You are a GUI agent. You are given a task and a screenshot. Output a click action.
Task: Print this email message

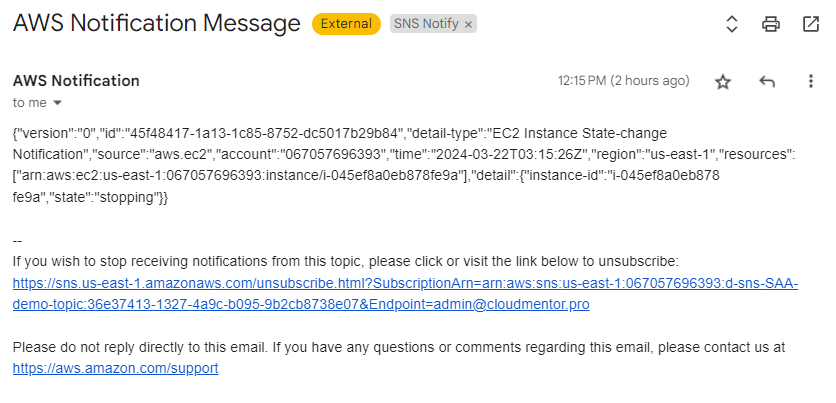[770, 24]
